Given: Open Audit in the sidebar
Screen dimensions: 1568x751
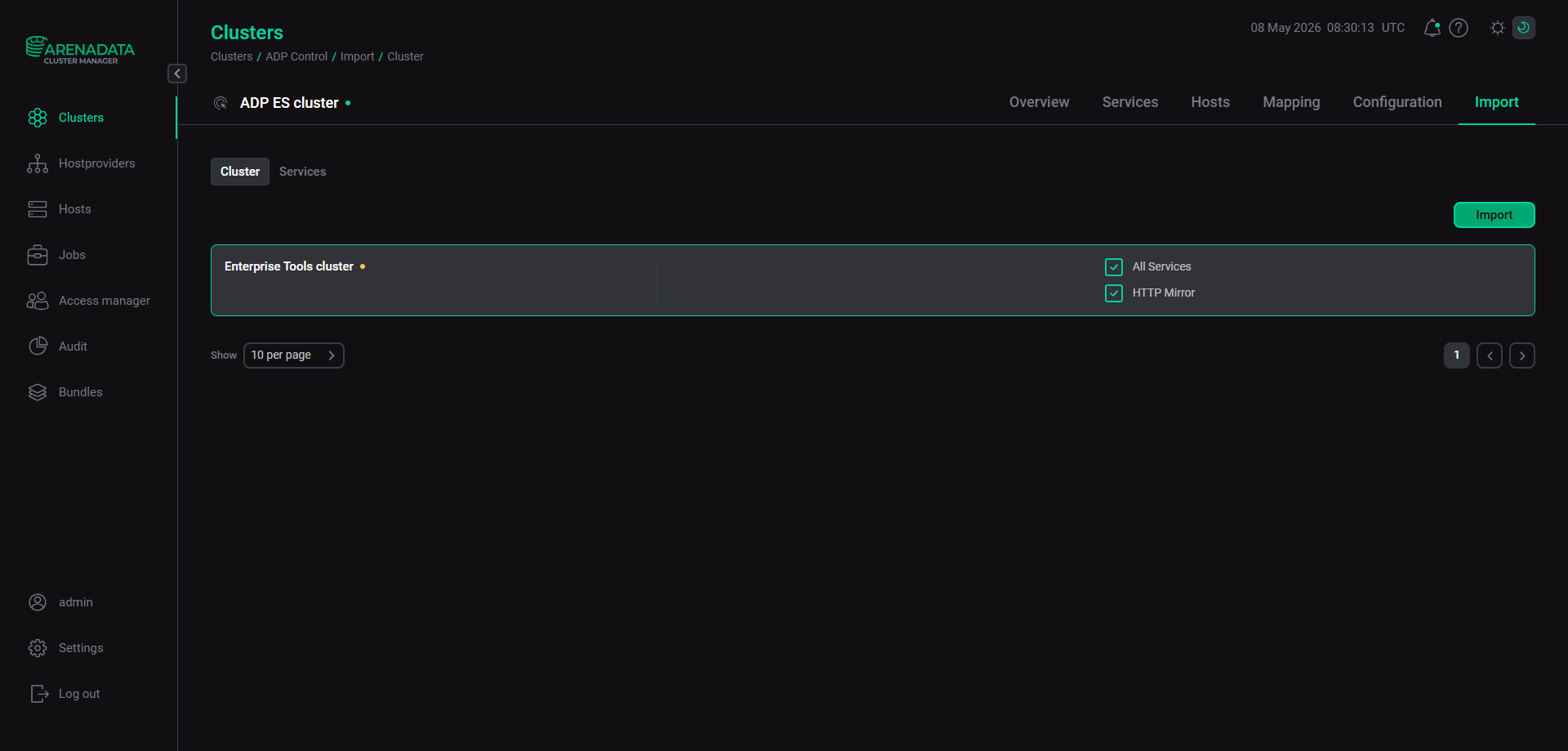Looking at the screenshot, I should [73, 346].
